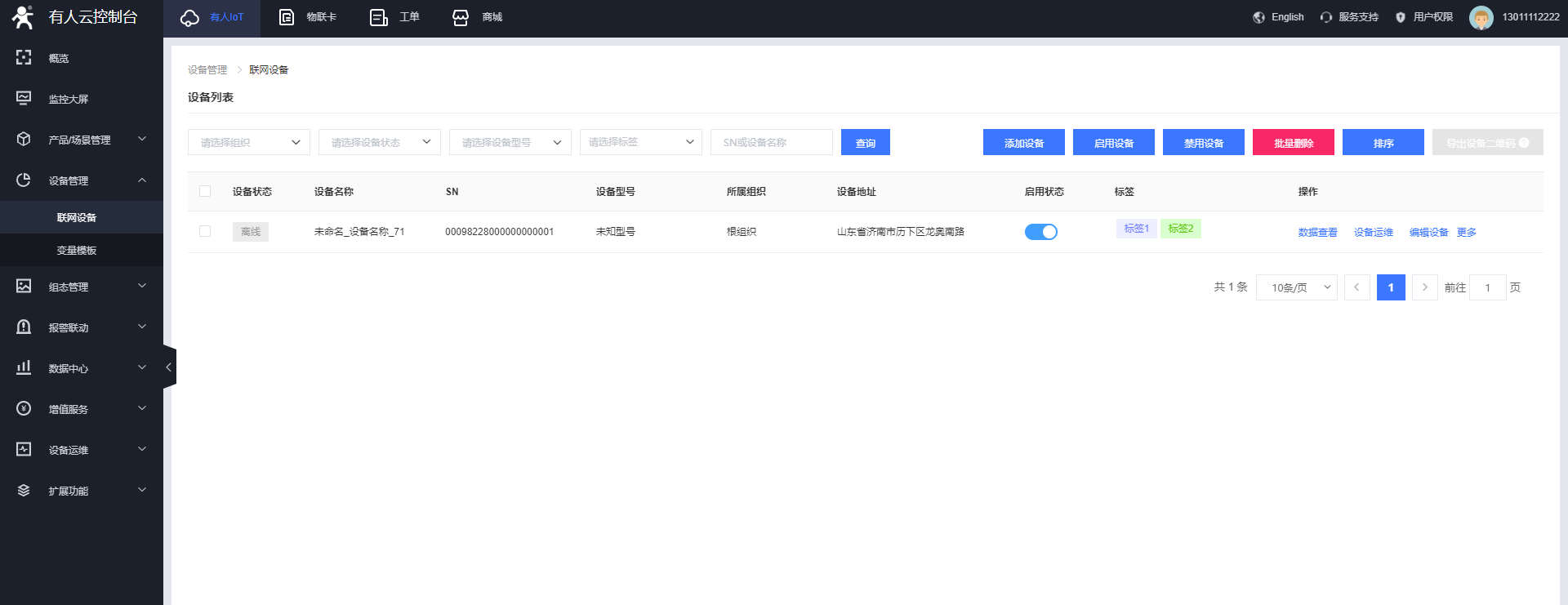Open the 数据查看 link in the row

coord(1317,233)
